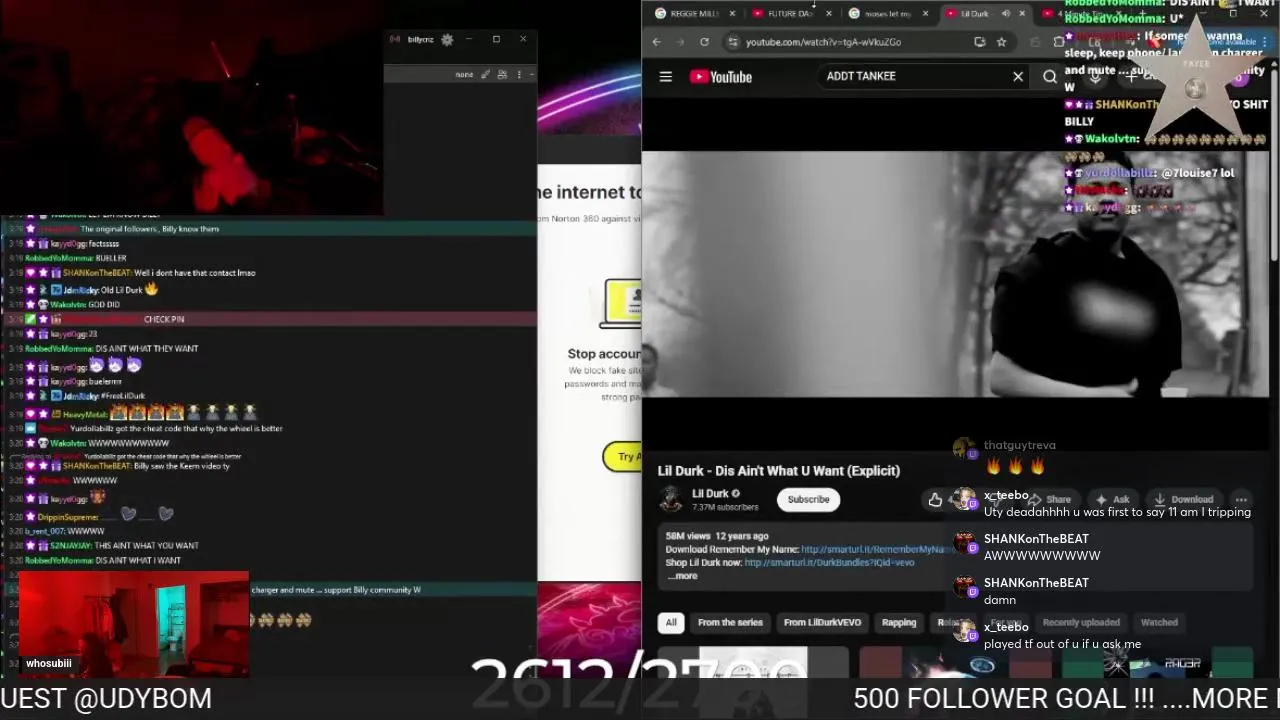Open the 'none' dropdown in billycnz window
This screenshot has width=1280, height=720.
[464, 74]
